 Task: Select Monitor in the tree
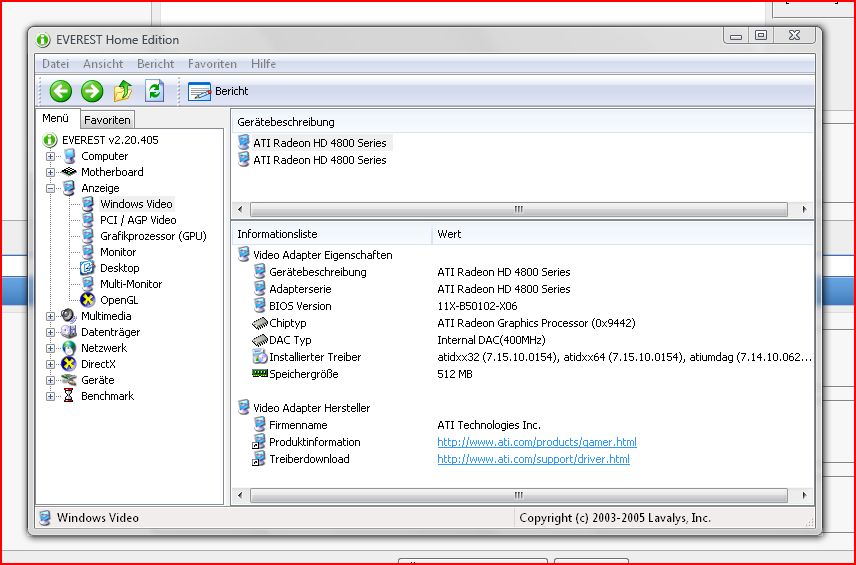coord(118,252)
